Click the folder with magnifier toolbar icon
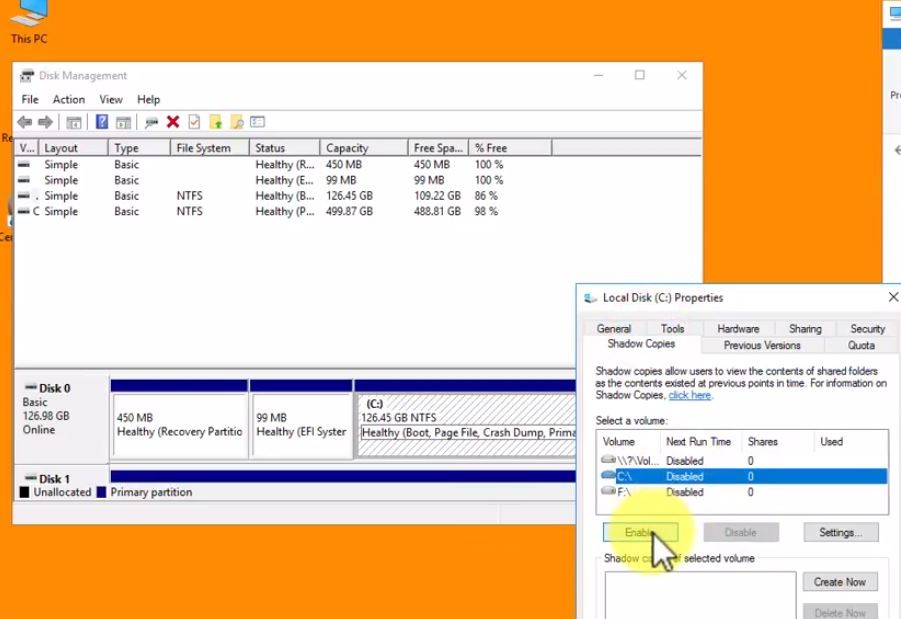The image size is (901, 619). pyautogui.click(x=237, y=122)
